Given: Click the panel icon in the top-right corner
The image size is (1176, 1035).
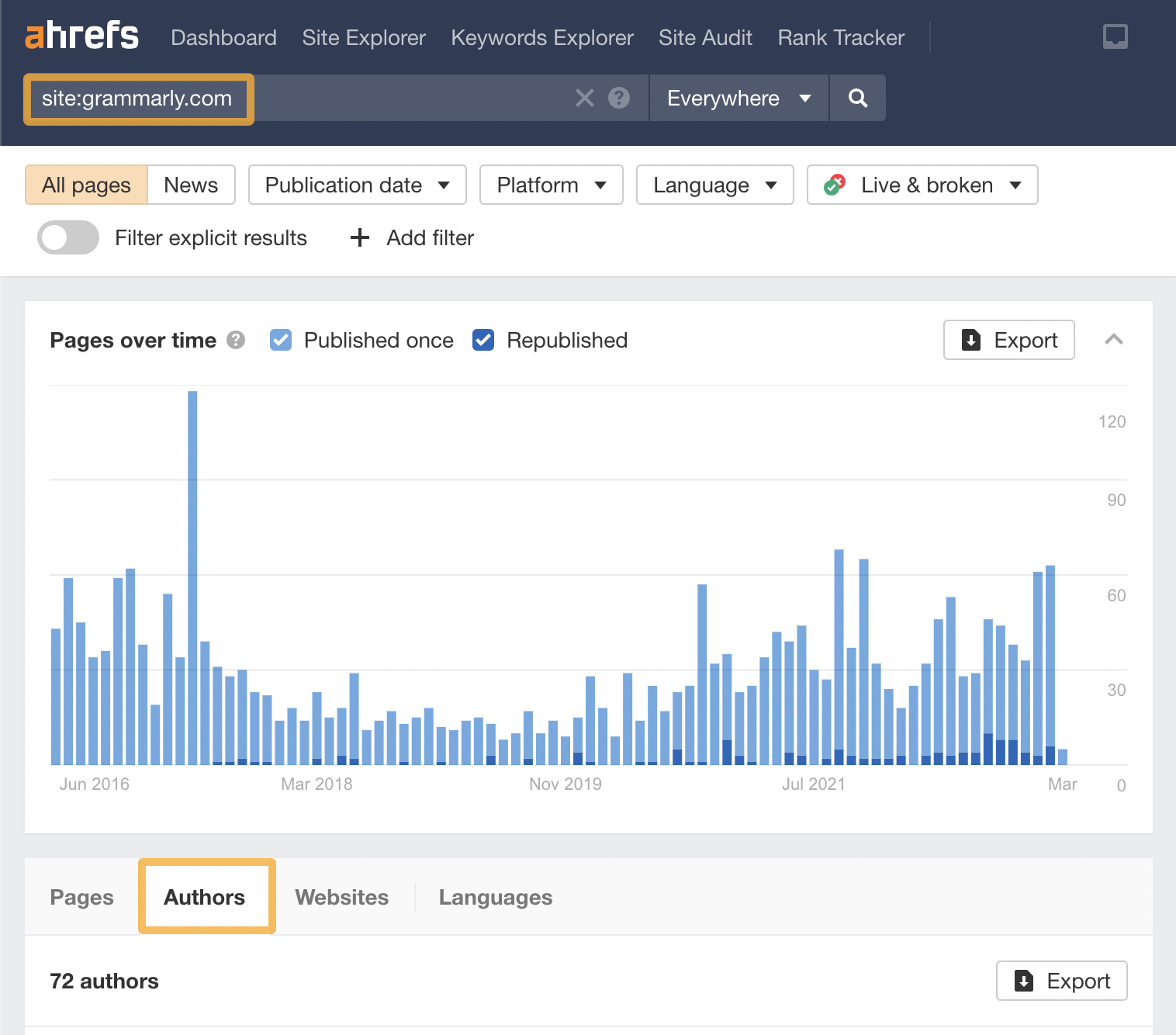Looking at the screenshot, I should click(1115, 36).
